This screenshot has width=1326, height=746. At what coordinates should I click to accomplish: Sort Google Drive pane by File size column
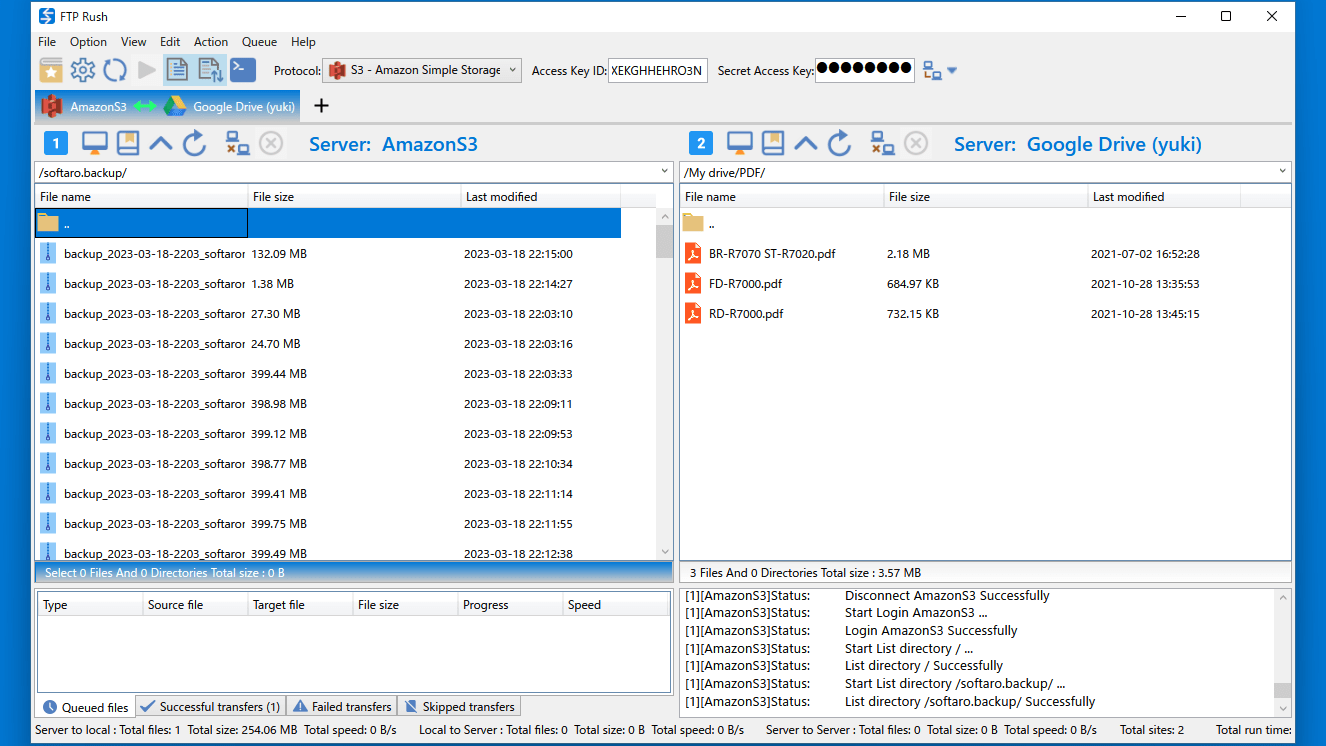(986, 197)
